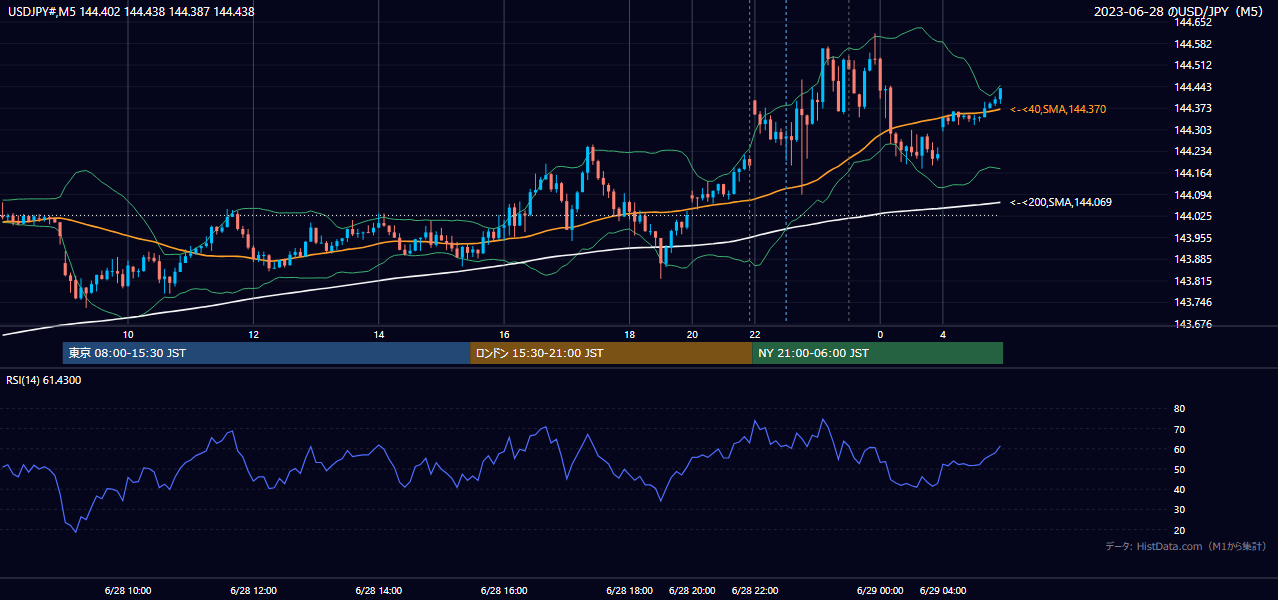Viewport: 1278px width, 600px height.
Task: Click the bottom date label 6/28 22:00
Action: pyautogui.click(x=755, y=591)
